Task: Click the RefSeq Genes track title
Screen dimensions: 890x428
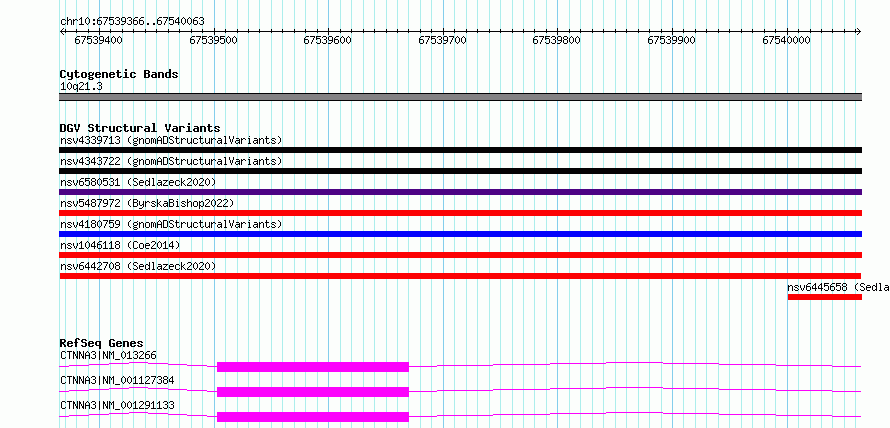Action: [x=101, y=343]
